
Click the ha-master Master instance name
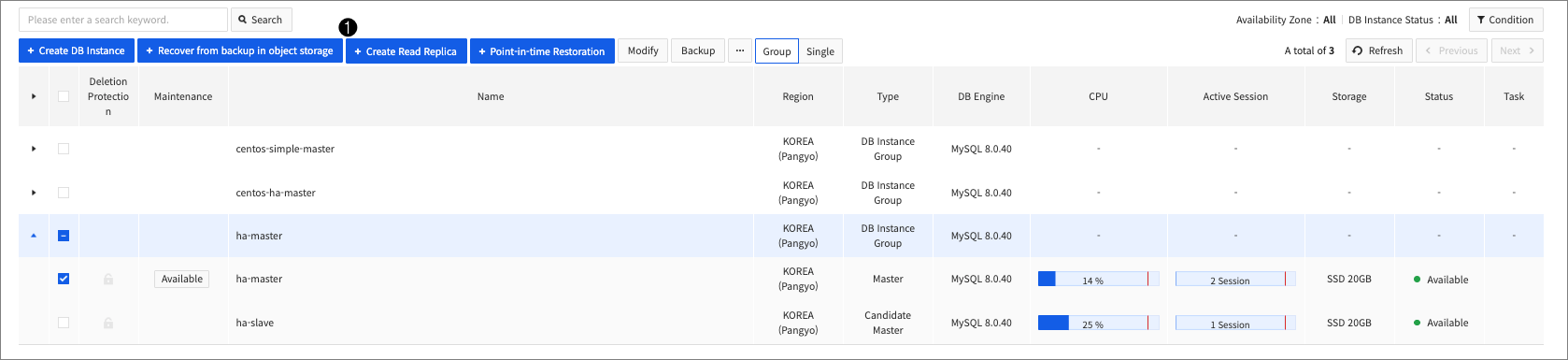point(259,279)
